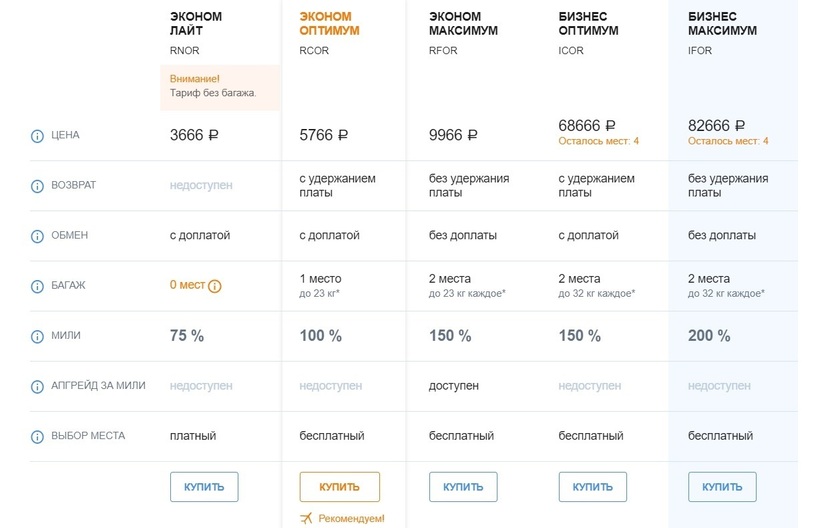Select the БИЗНЕС ОПТИМУМ column header
820x528 pixels.
point(588,24)
